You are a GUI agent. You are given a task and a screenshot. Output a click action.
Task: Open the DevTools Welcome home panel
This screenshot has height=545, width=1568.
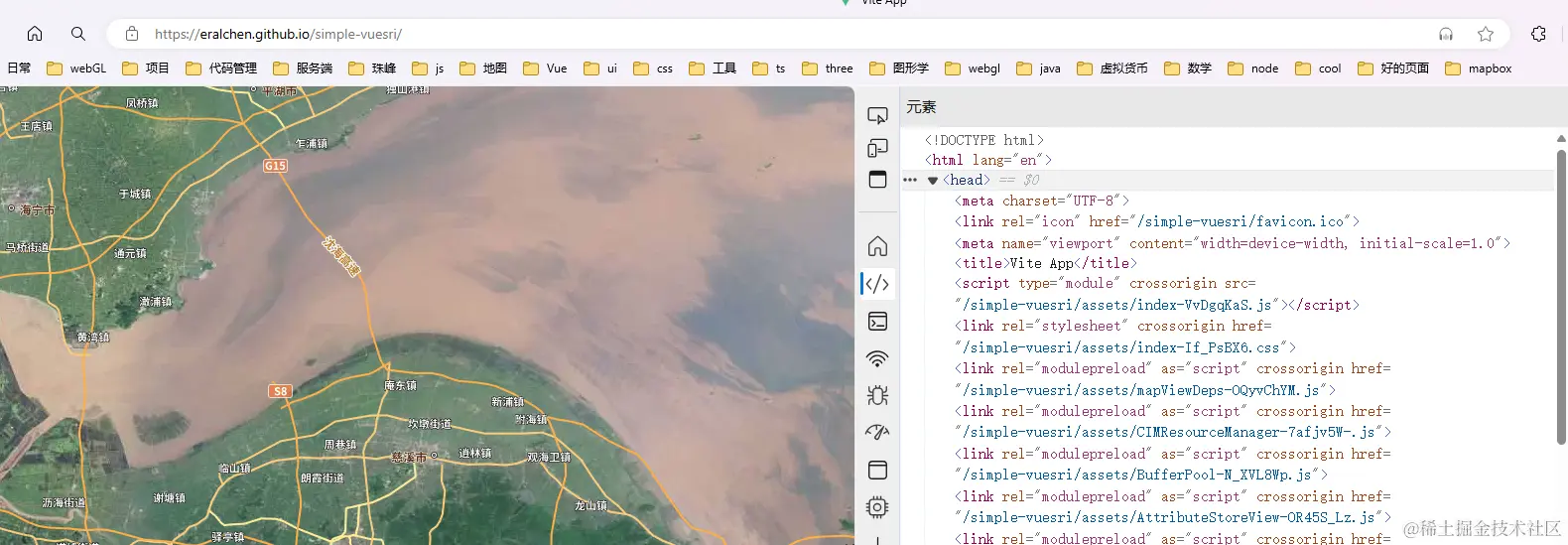point(877,246)
